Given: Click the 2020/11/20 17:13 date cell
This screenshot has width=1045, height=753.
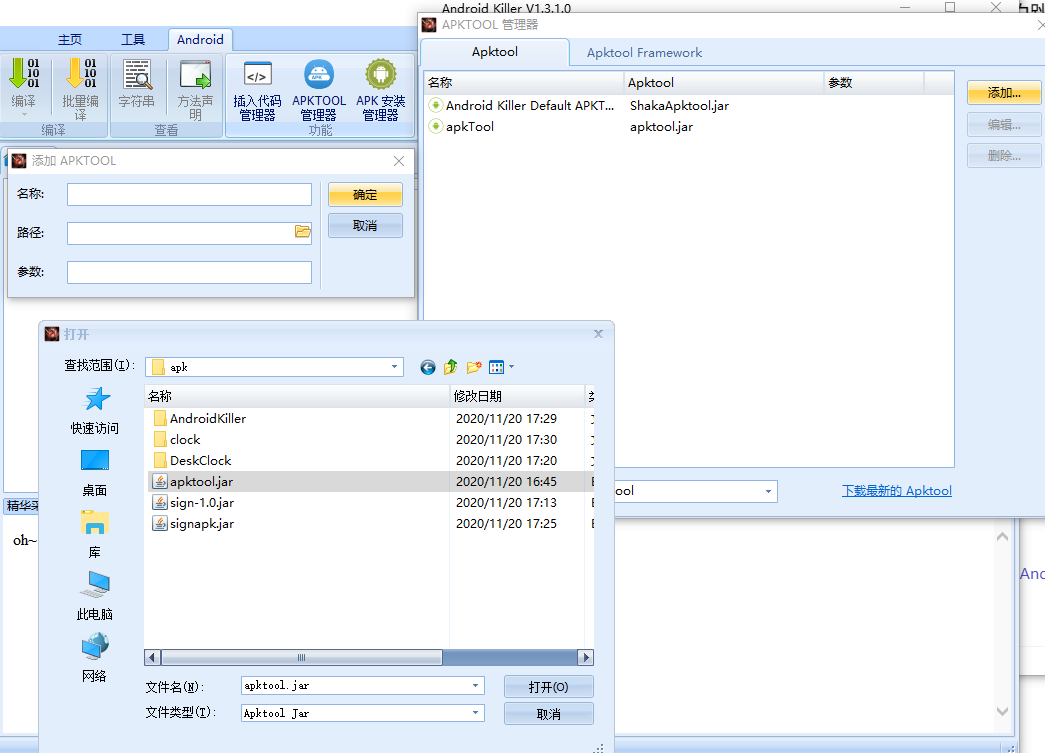Looking at the screenshot, I should [507, 503].
